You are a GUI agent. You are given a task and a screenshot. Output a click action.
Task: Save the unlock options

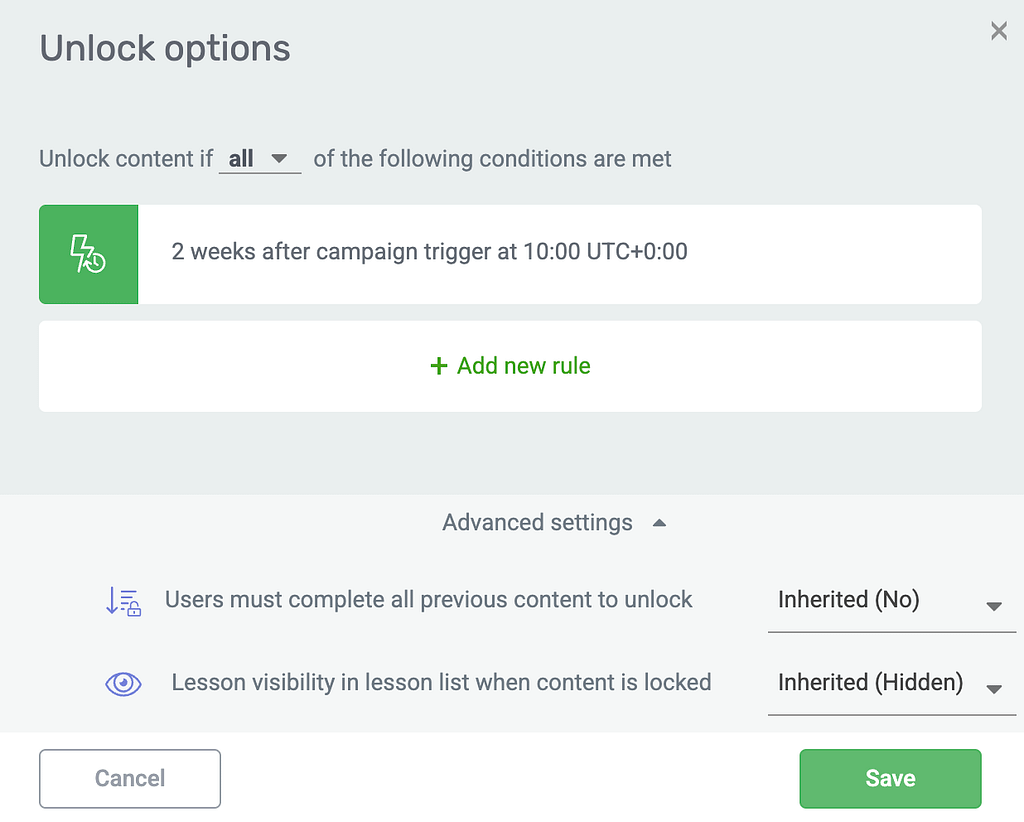point(890,778)
